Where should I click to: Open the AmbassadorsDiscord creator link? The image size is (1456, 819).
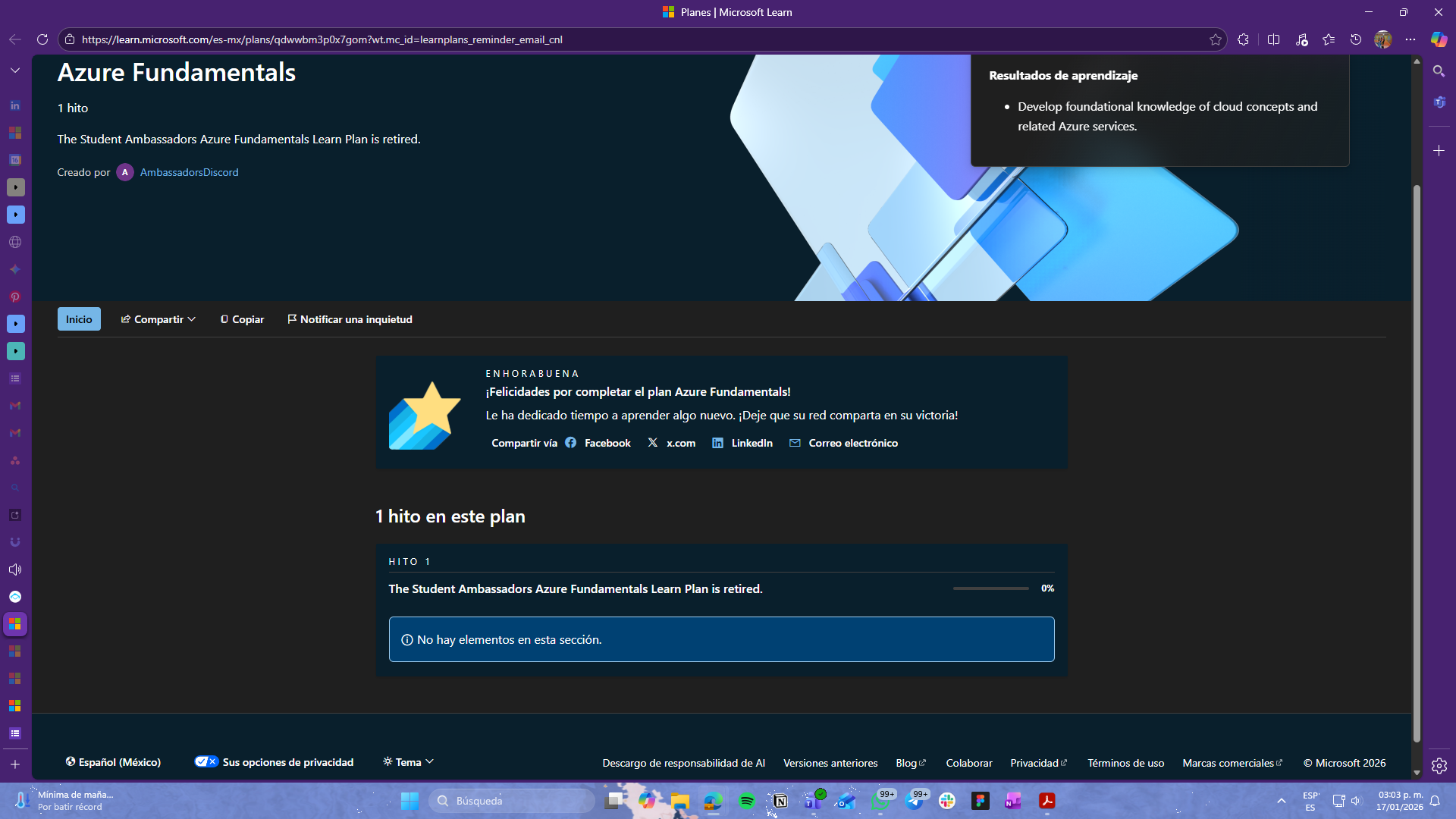(189, 172)
